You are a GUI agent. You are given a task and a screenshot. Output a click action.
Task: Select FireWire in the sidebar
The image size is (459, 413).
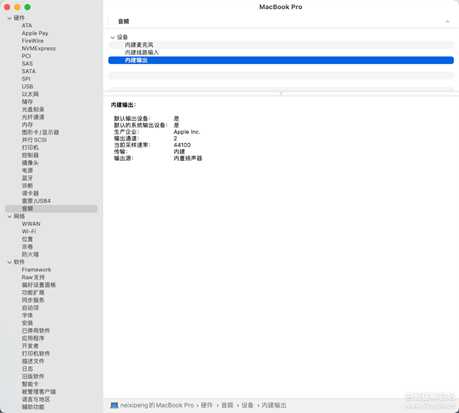tap(33, 41)
